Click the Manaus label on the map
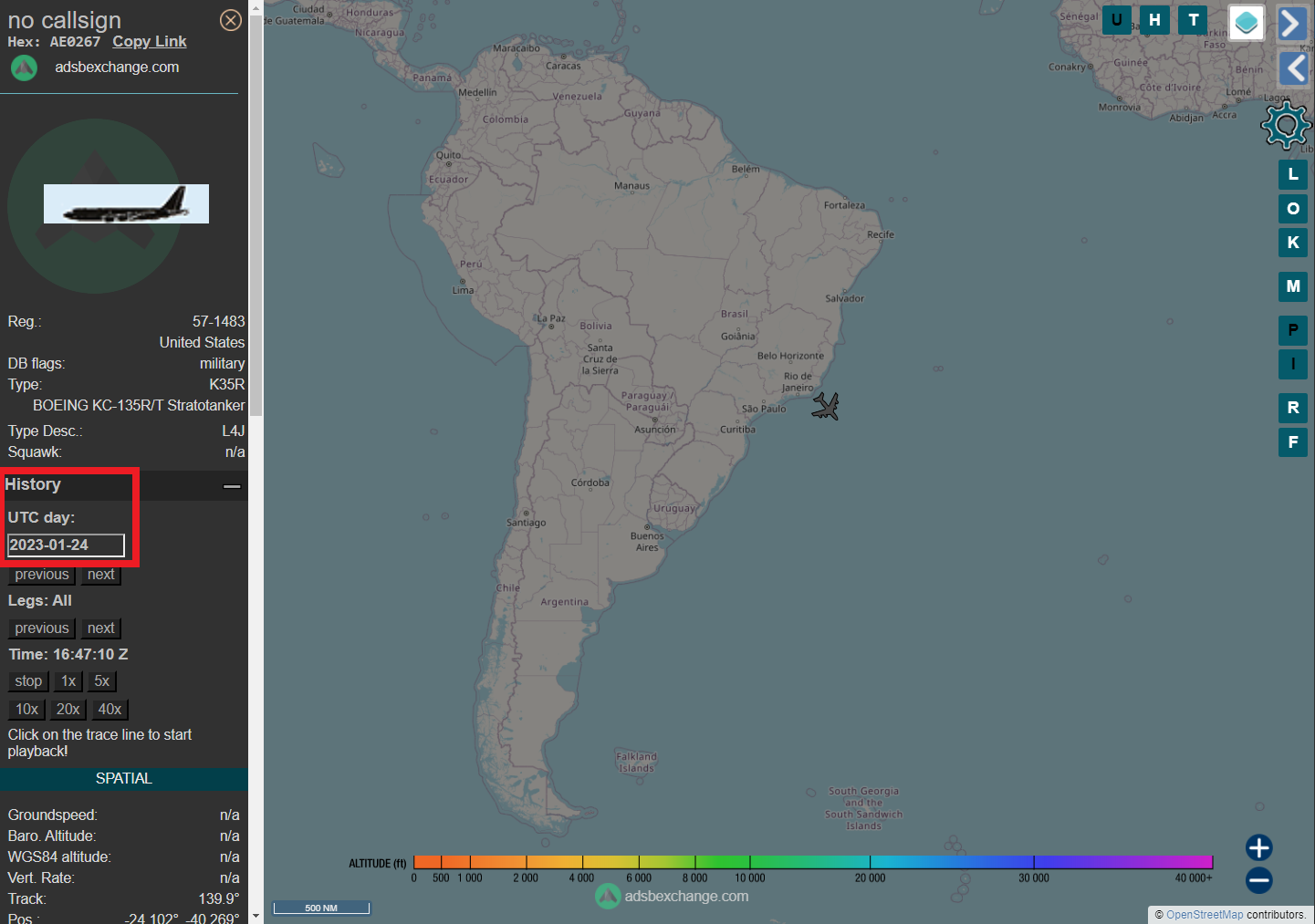 click(631, 186)
